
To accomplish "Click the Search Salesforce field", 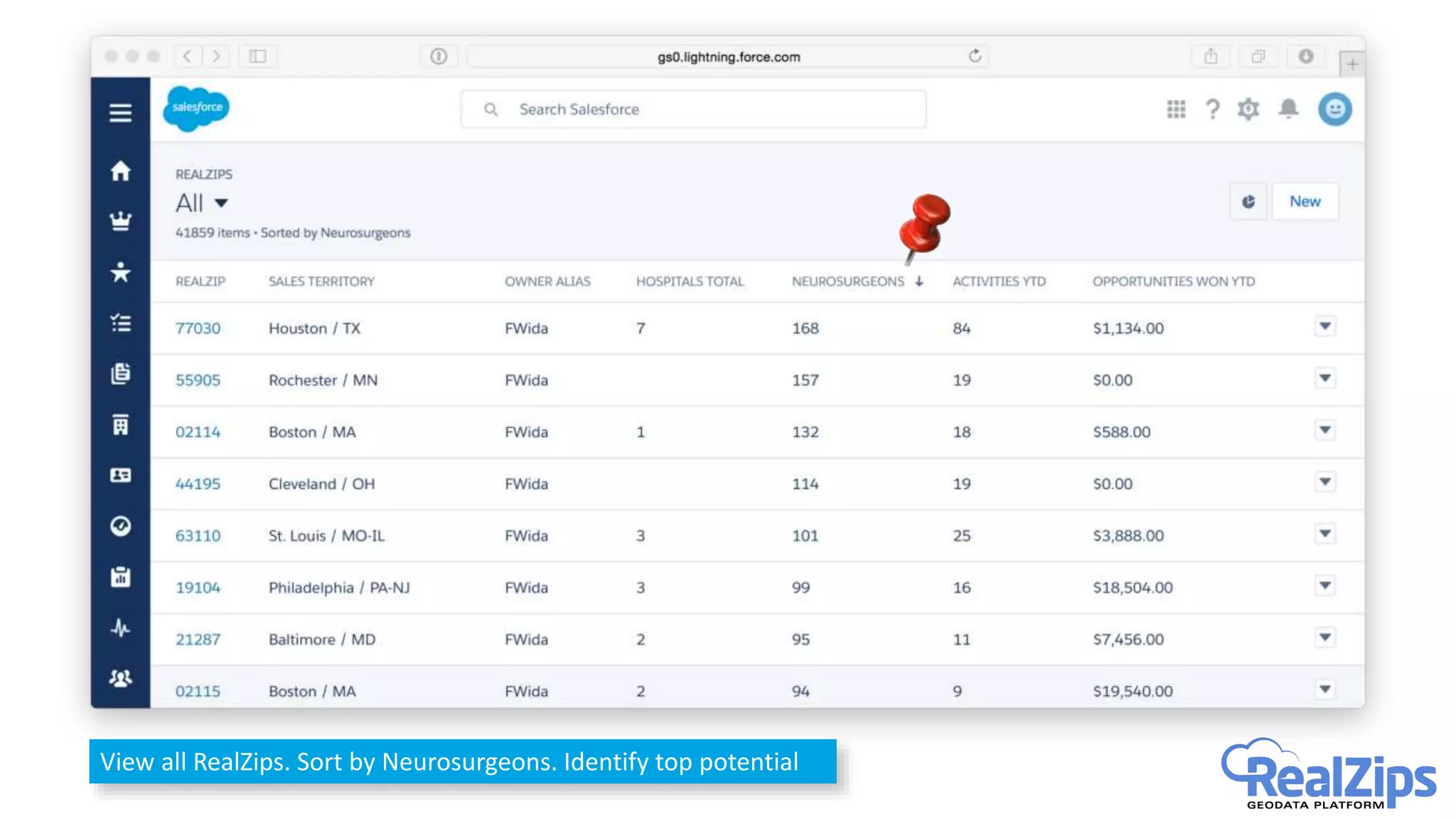I will coord(693,109).
